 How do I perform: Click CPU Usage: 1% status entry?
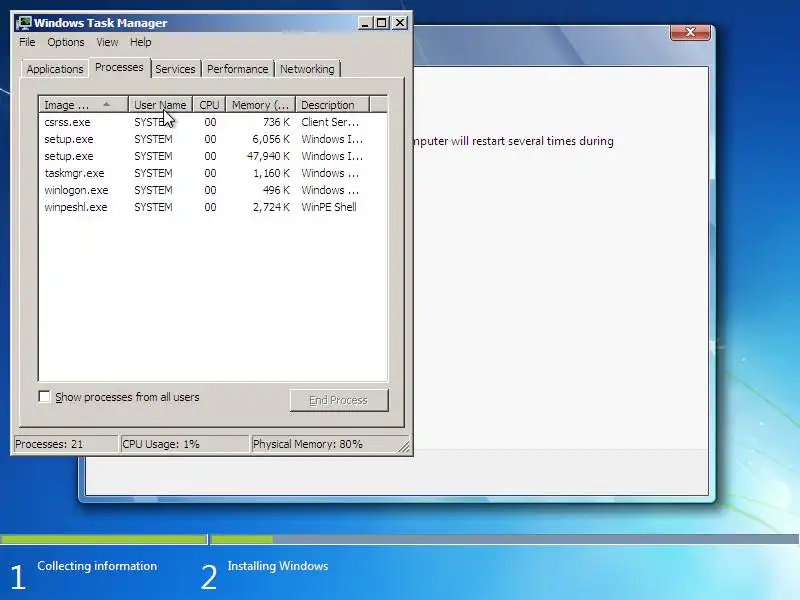click(x=184, y=444)
